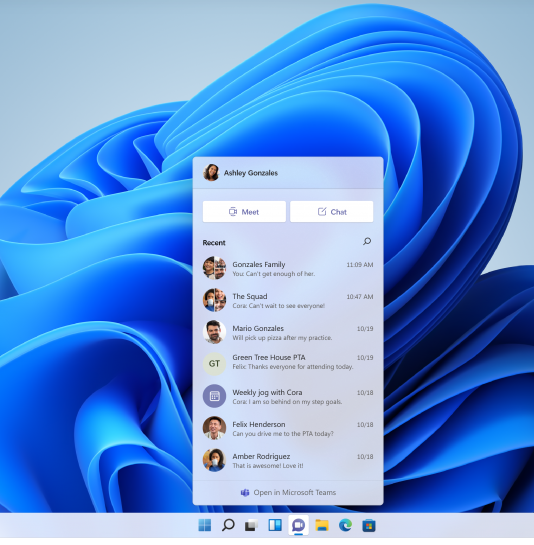Open The Squad group chat
Screen dimensions: 534x545
point(288,301)
